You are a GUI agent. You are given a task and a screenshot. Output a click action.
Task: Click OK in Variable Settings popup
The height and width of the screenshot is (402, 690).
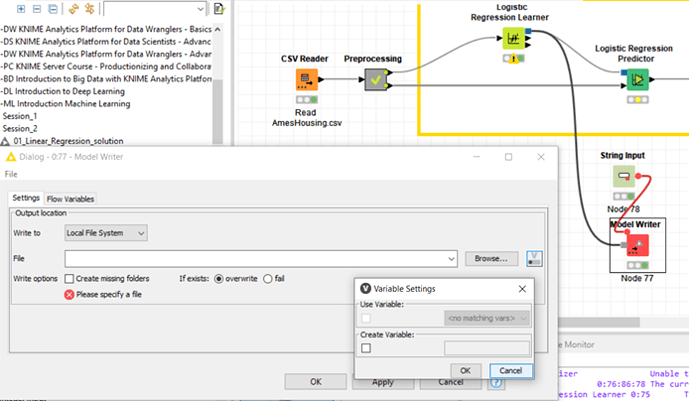click(x=466, y=370)
